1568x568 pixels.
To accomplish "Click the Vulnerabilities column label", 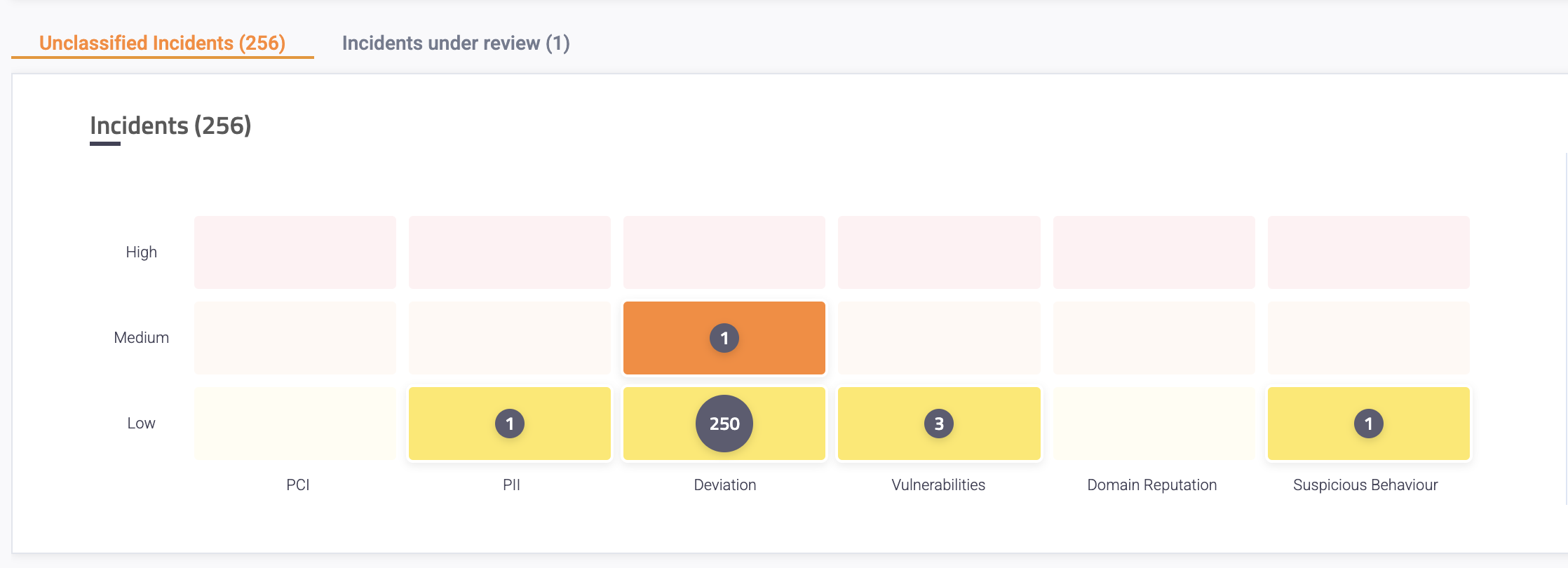I will [x=938, y=485].
